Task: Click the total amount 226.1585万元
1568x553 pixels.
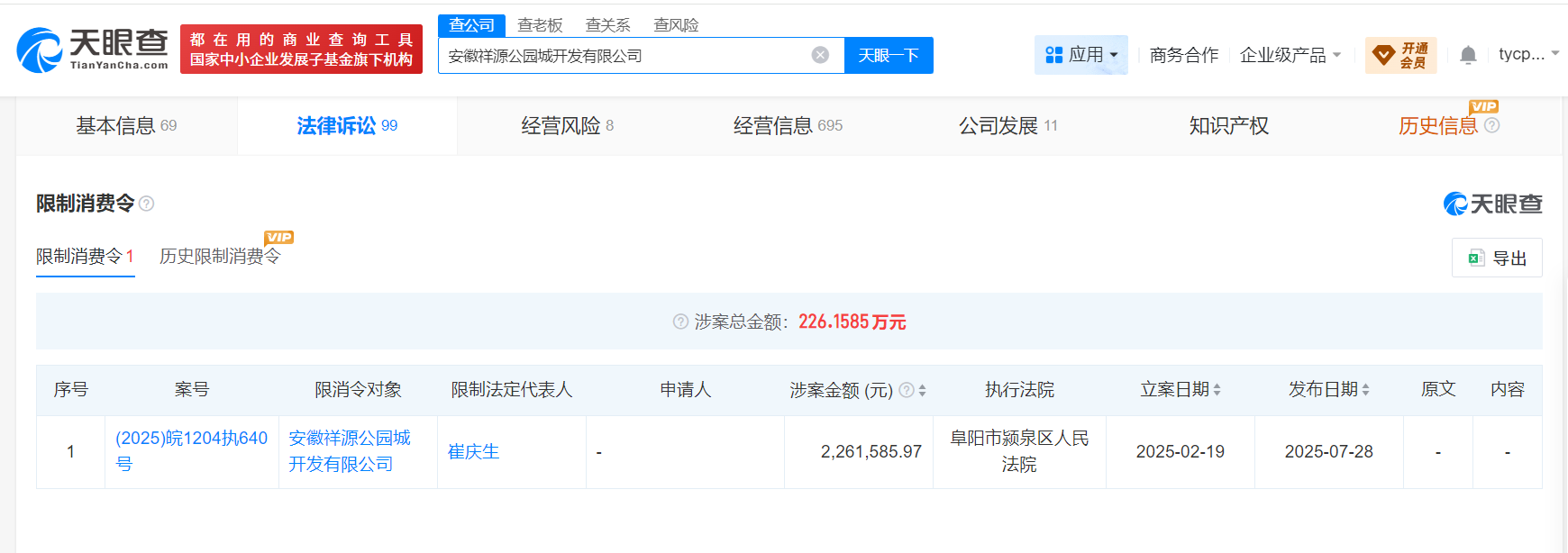Action: click(x=852, y=322)
